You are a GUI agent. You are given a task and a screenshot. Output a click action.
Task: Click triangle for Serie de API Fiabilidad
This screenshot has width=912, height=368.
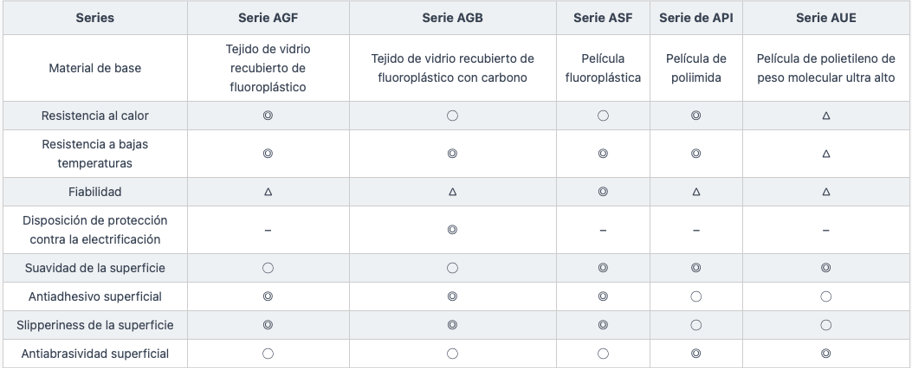pos(696,192)
